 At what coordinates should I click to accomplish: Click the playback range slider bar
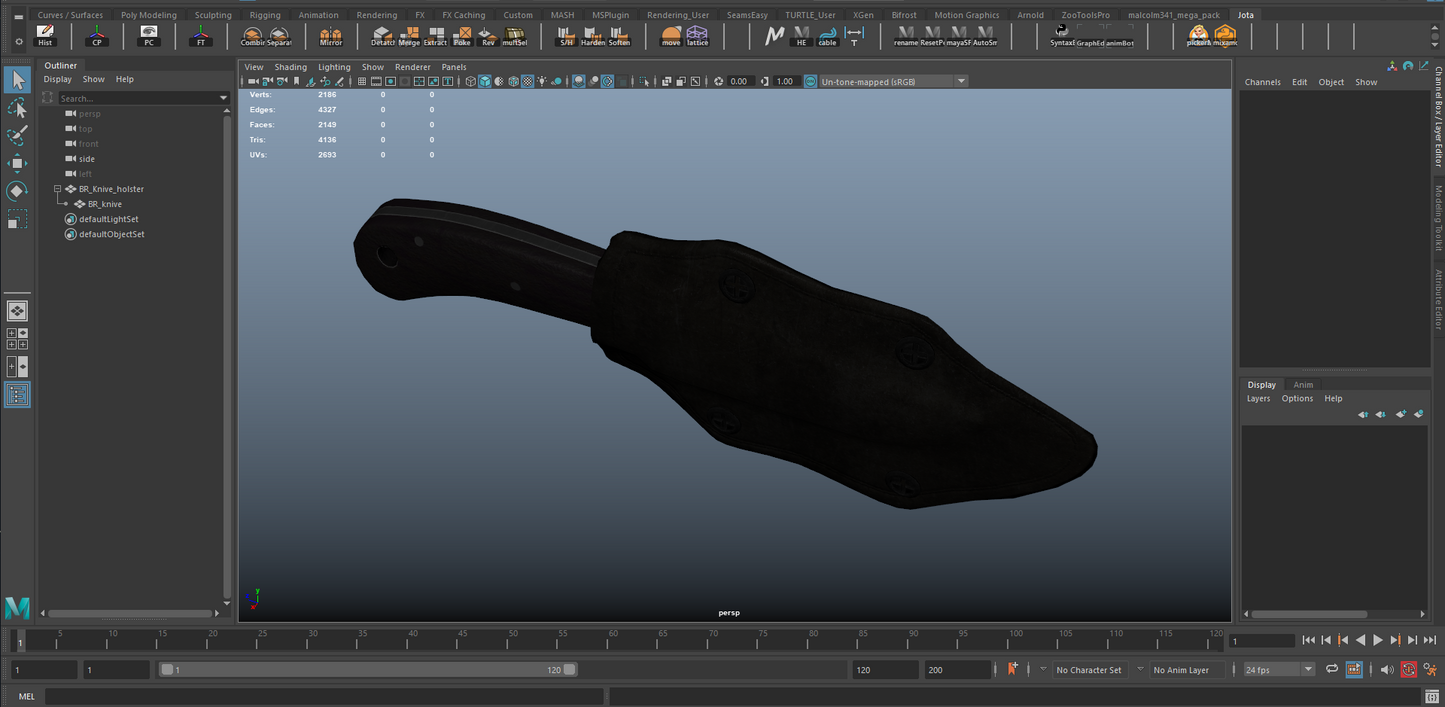coord(365,670)
